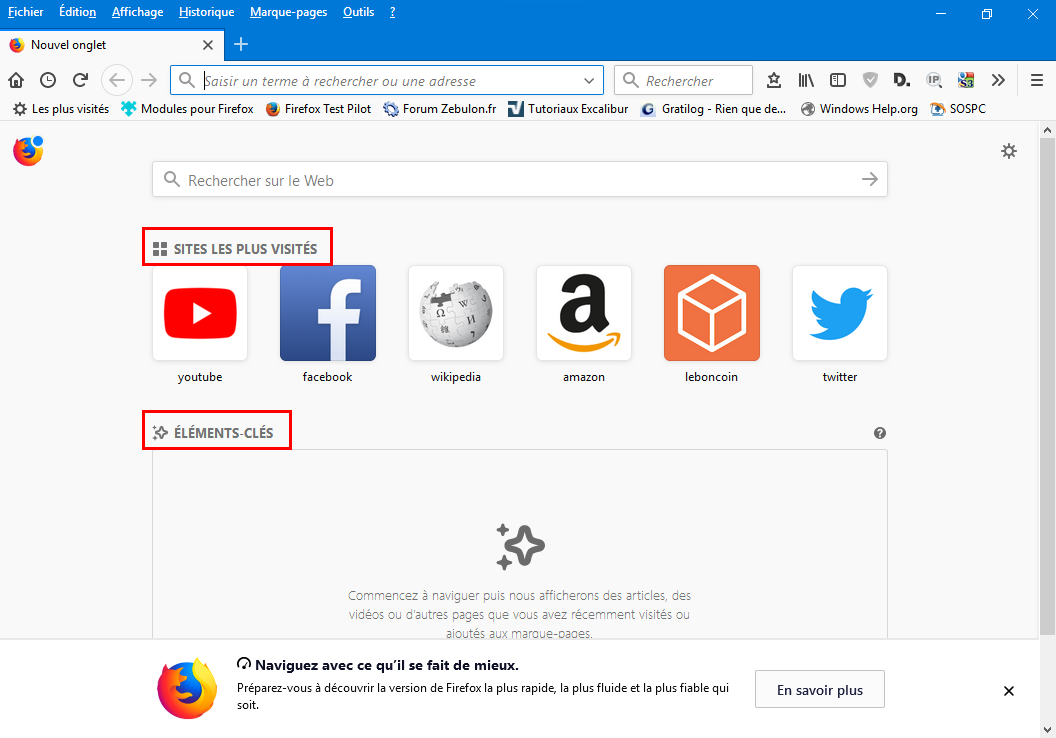The image size is (1056, 738).
Task: Click scrollbar down arrow
Action: pos(1047,730)
